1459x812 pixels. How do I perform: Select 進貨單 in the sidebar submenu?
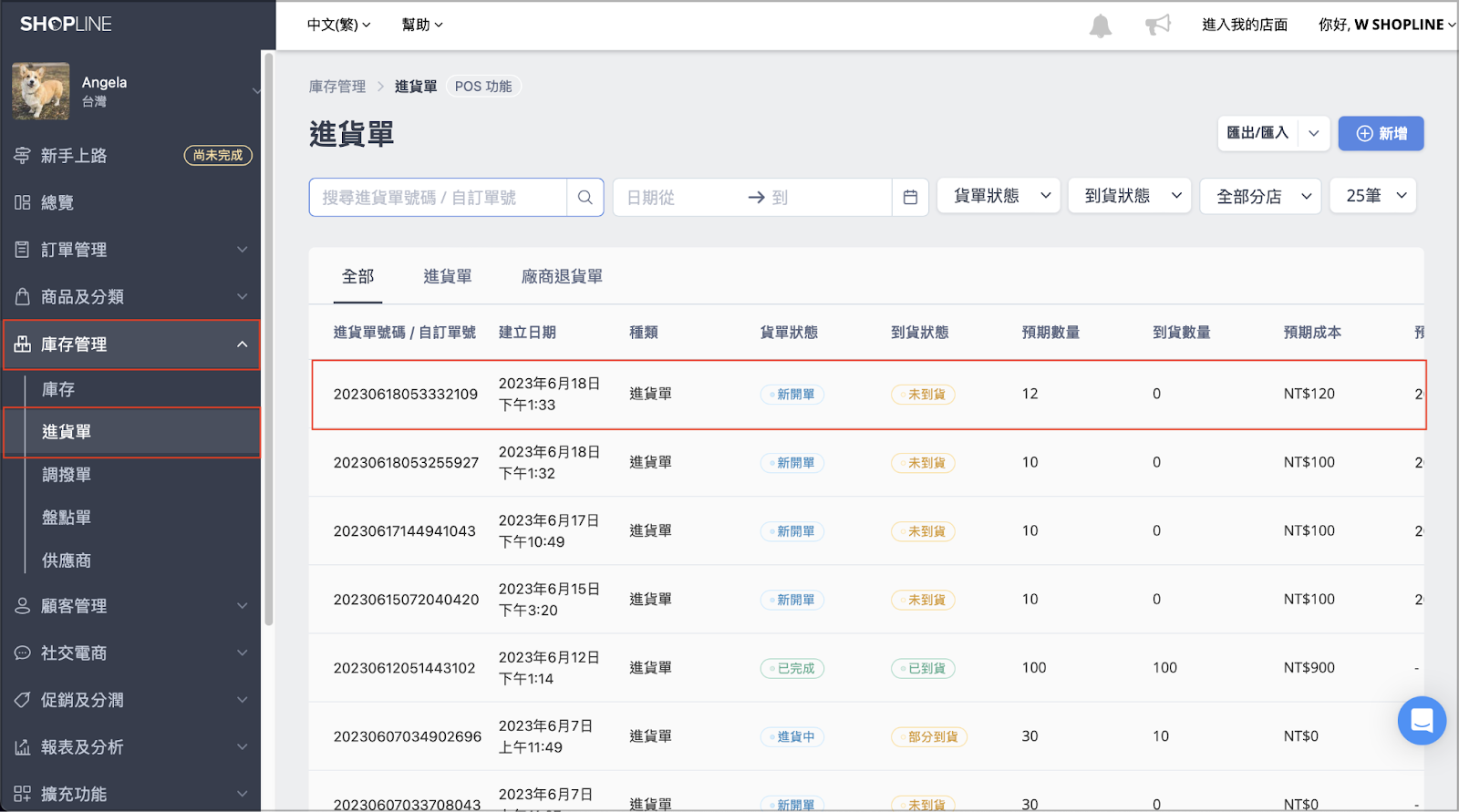(x=132, y=432)
